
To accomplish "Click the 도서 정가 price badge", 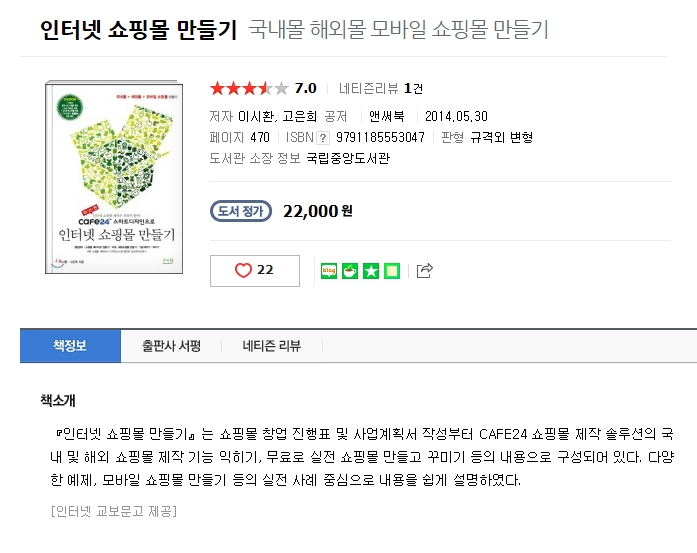I will coord(241,211).
